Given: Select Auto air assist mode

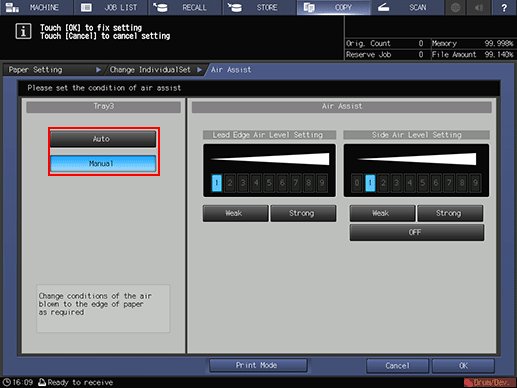Looking at the screenshot, I should [x=103, y=139].
